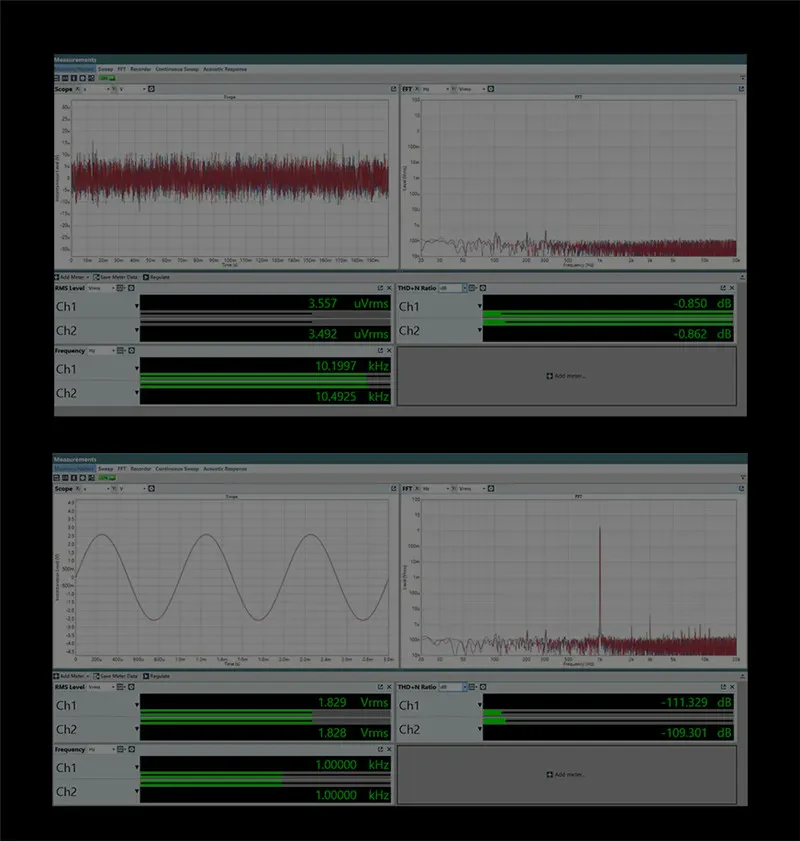Screen dimensions: 800x841
Task: Pop out the upper RMS Level meter
Action: (x=380, y=289)
